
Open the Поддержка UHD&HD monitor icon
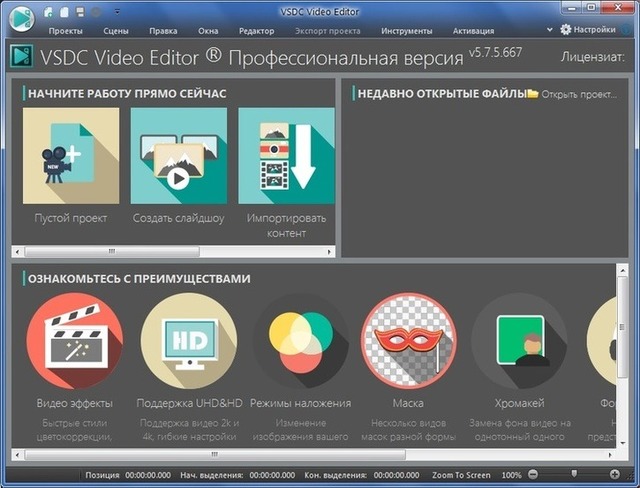click(x=189, y=341)
